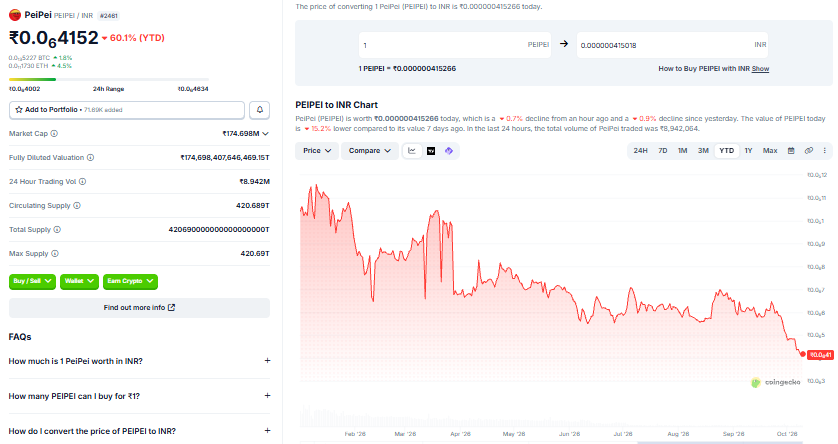Viewport: 838px width, 444px height.
Task: Click Add to Portfolio button
Action: pyautogui.click(x=127, y=110)
